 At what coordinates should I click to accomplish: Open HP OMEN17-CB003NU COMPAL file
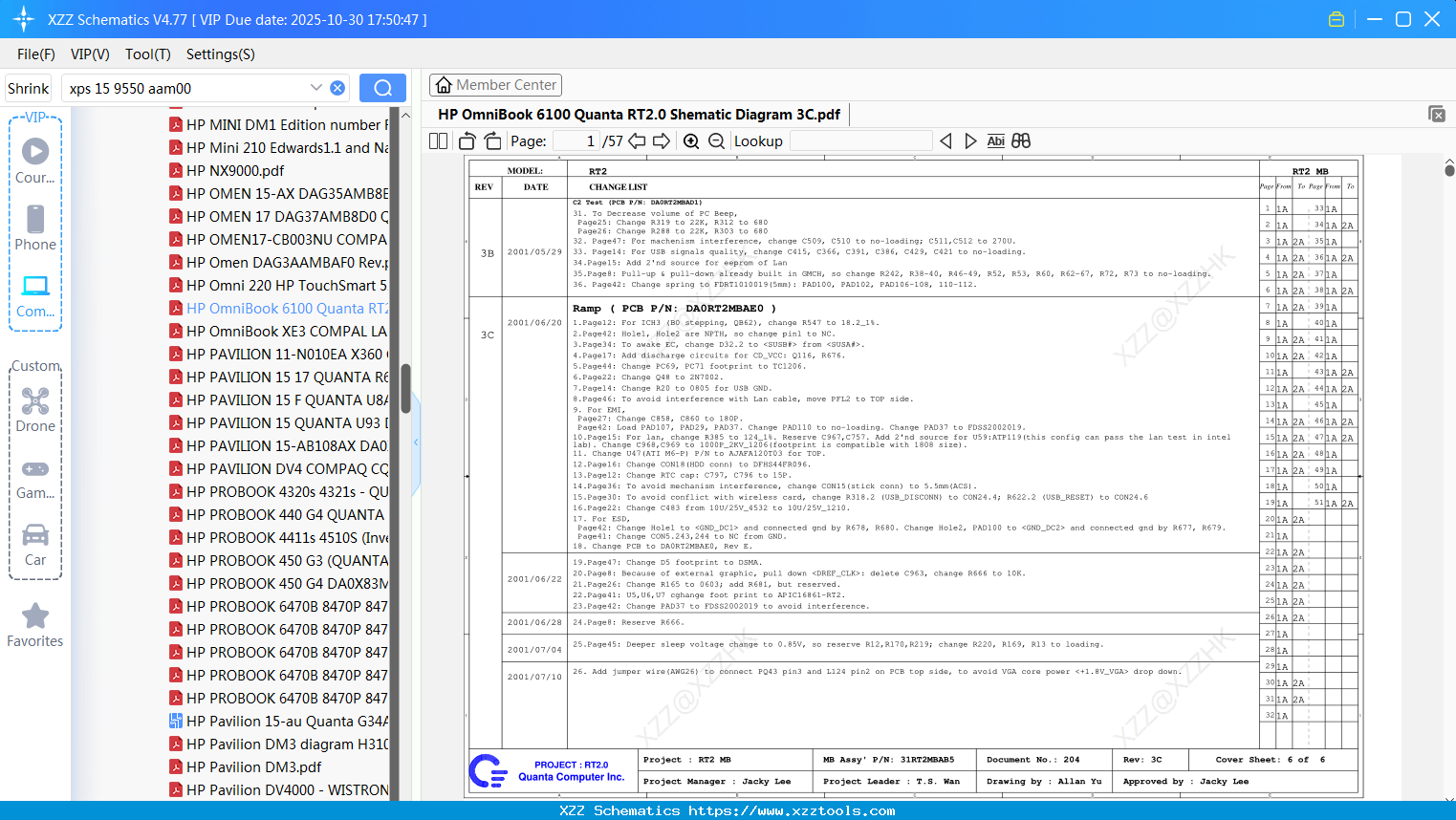tap(278, 240)
